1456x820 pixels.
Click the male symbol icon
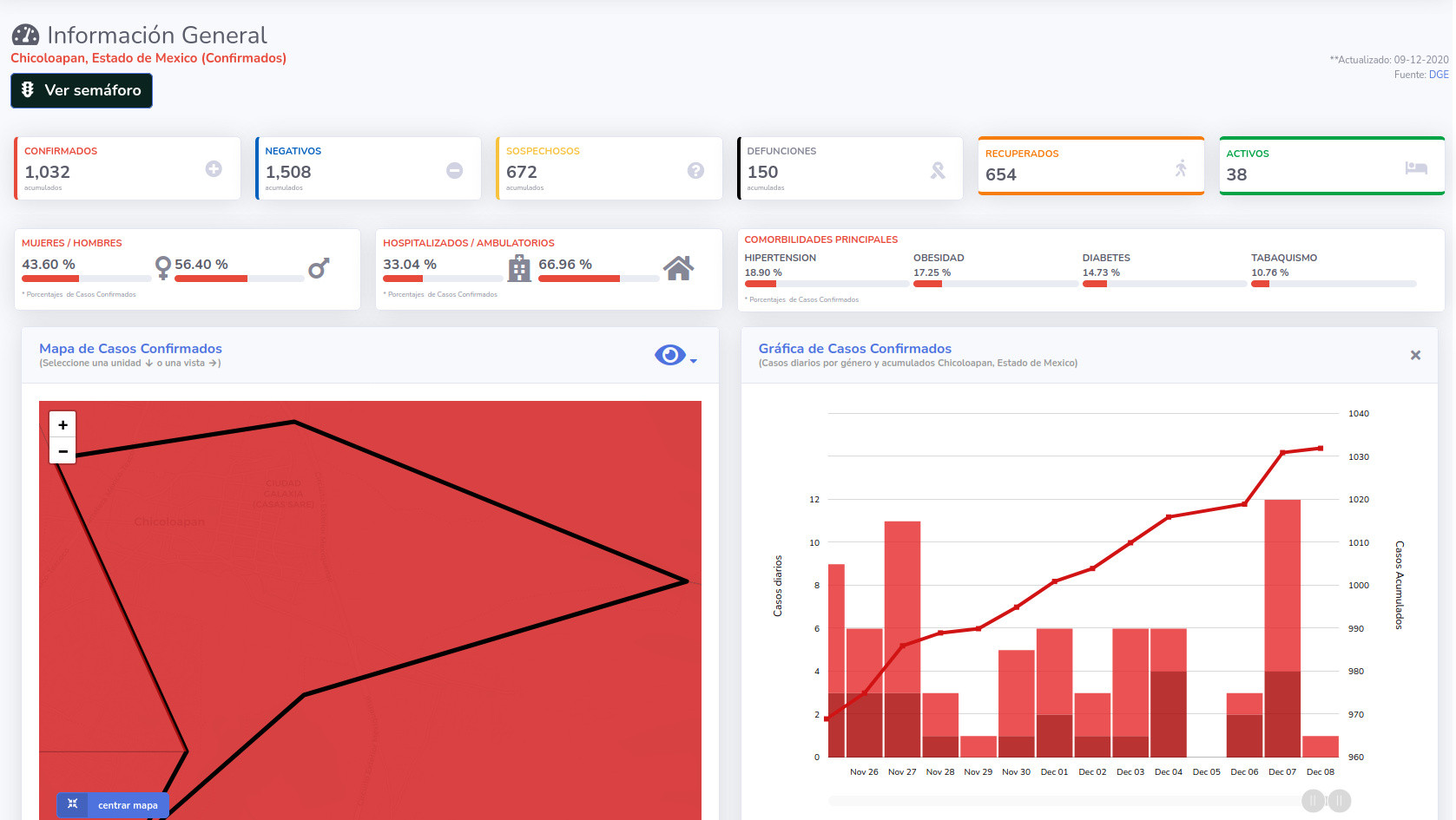[x=319, y=268]
